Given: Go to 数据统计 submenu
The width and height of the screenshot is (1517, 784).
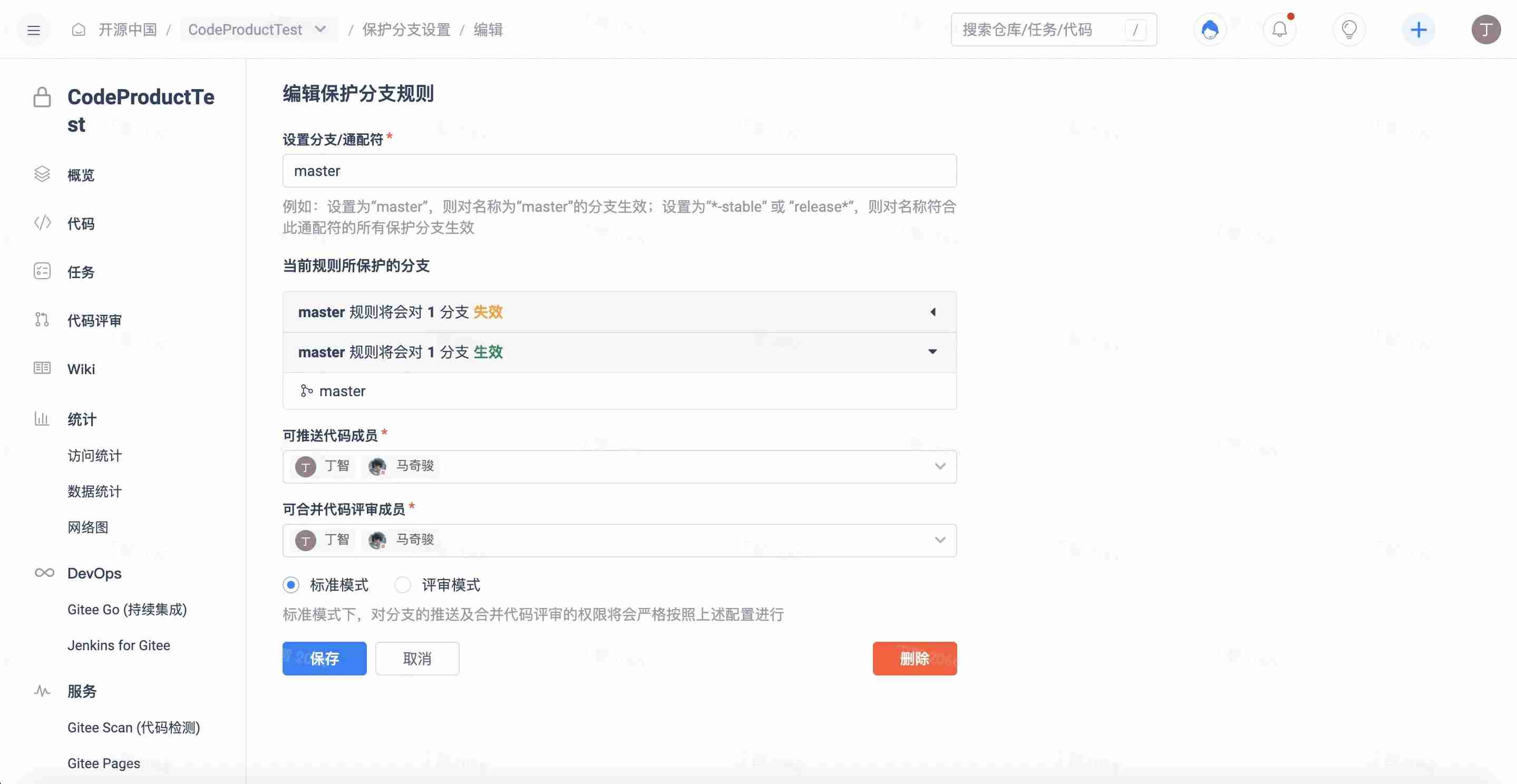Looking at the screenshot, I should click(94, 491).
